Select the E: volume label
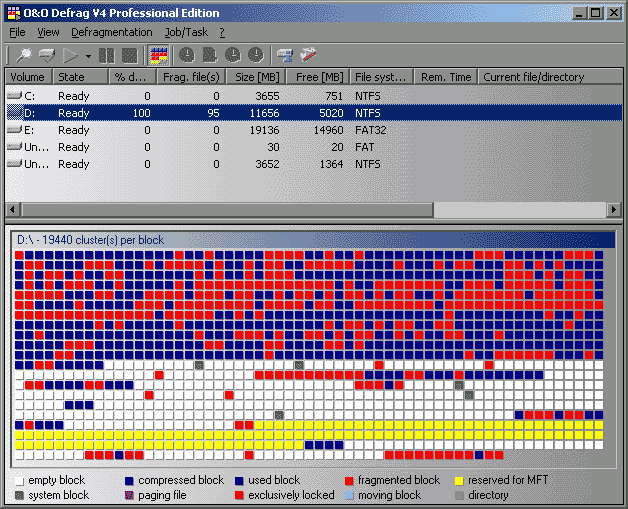Viewport: 628px width, 509px height. pos(29,130)
